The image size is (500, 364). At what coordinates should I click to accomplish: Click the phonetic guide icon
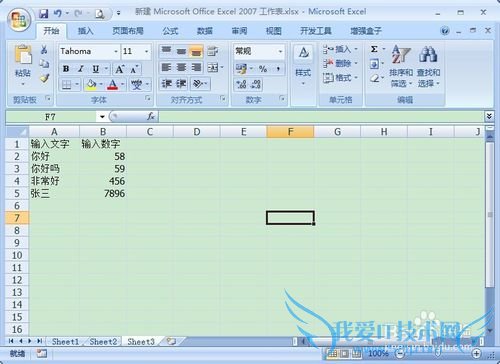(x=136, y=85)
